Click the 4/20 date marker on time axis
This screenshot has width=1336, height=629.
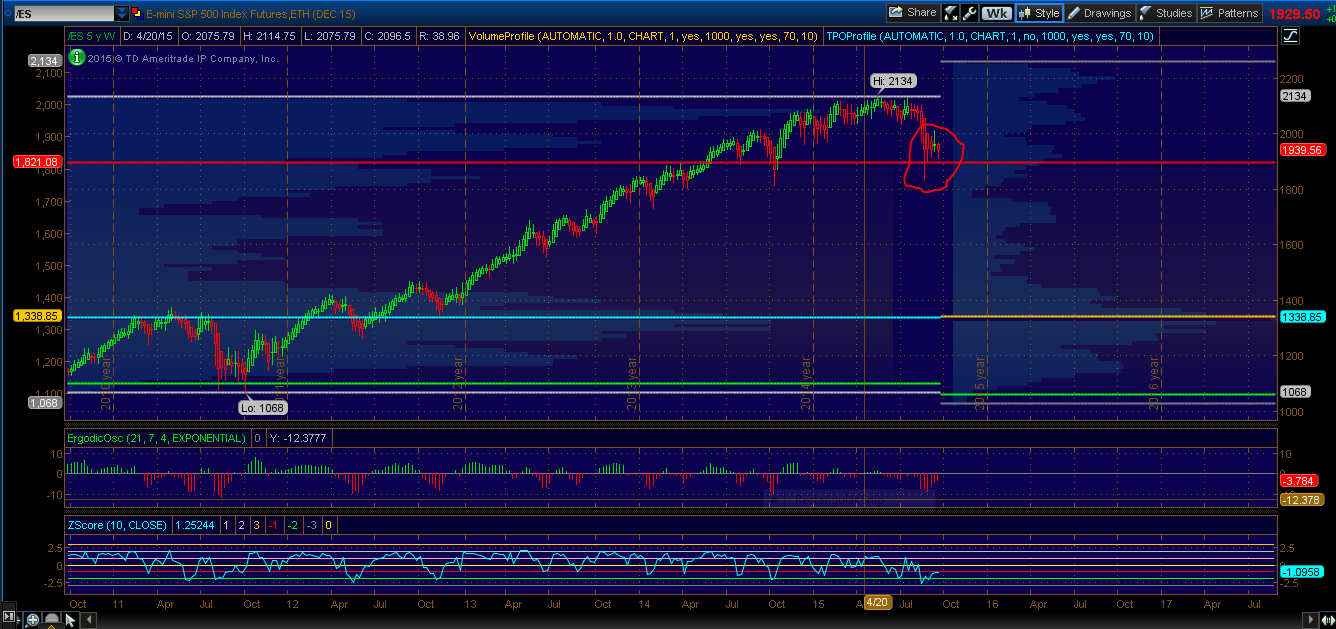[x=877, y=601]
